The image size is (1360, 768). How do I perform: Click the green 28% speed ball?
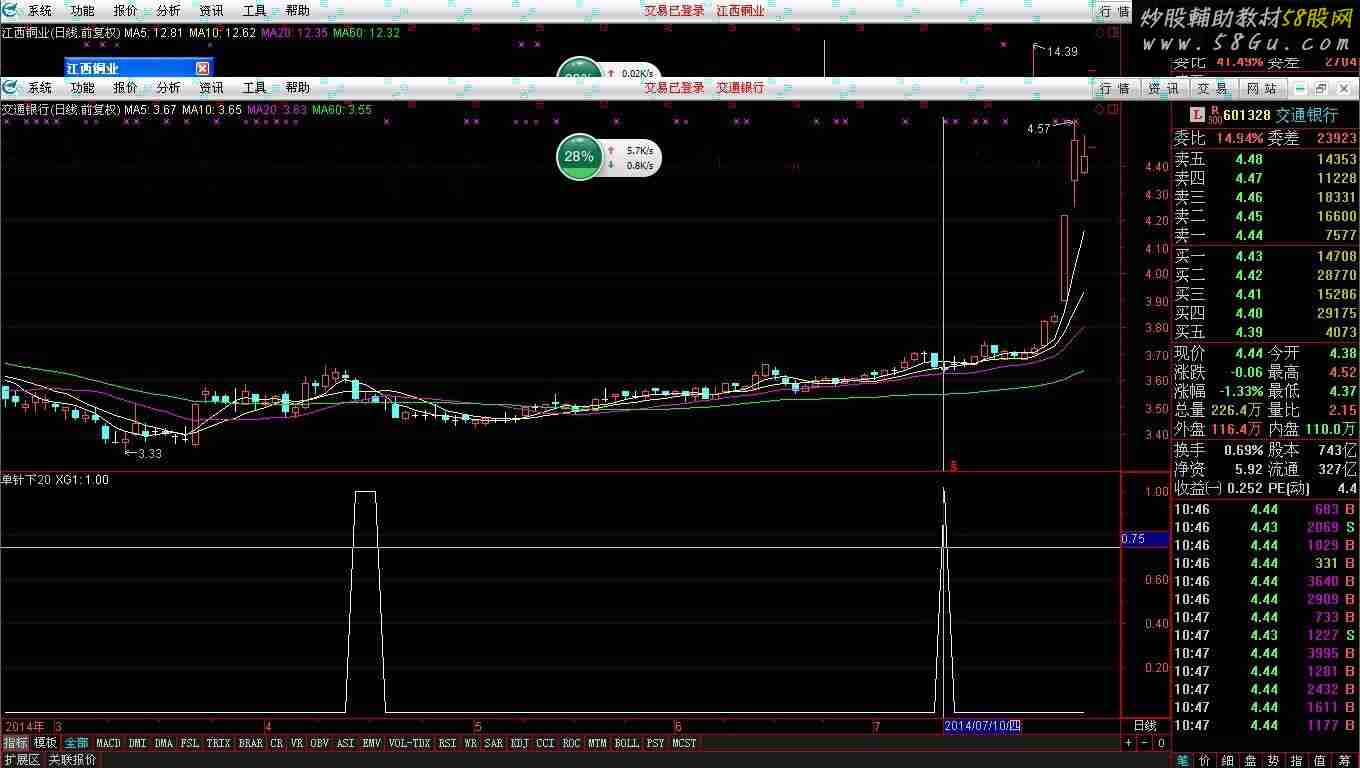click(x=579, y=157)
